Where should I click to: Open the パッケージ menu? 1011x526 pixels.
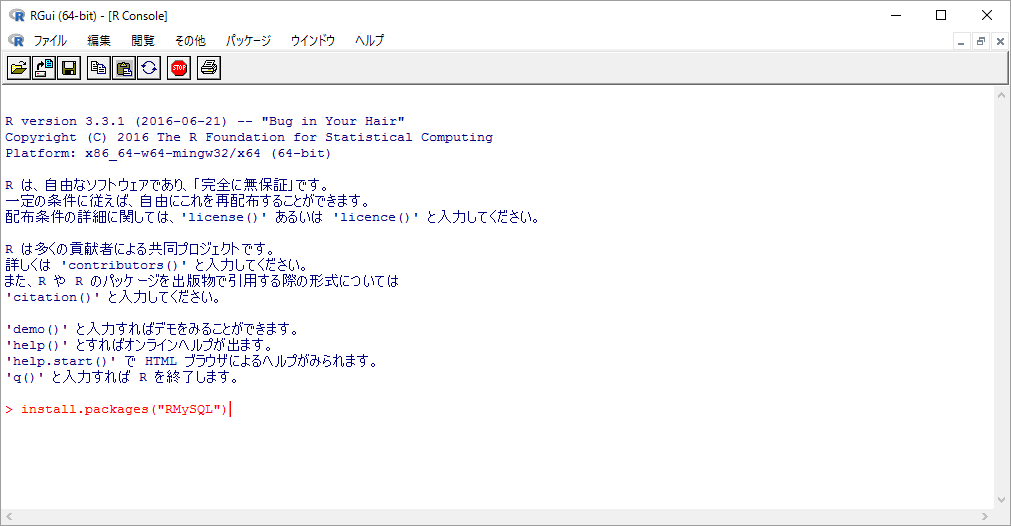(x=248, y=41)
